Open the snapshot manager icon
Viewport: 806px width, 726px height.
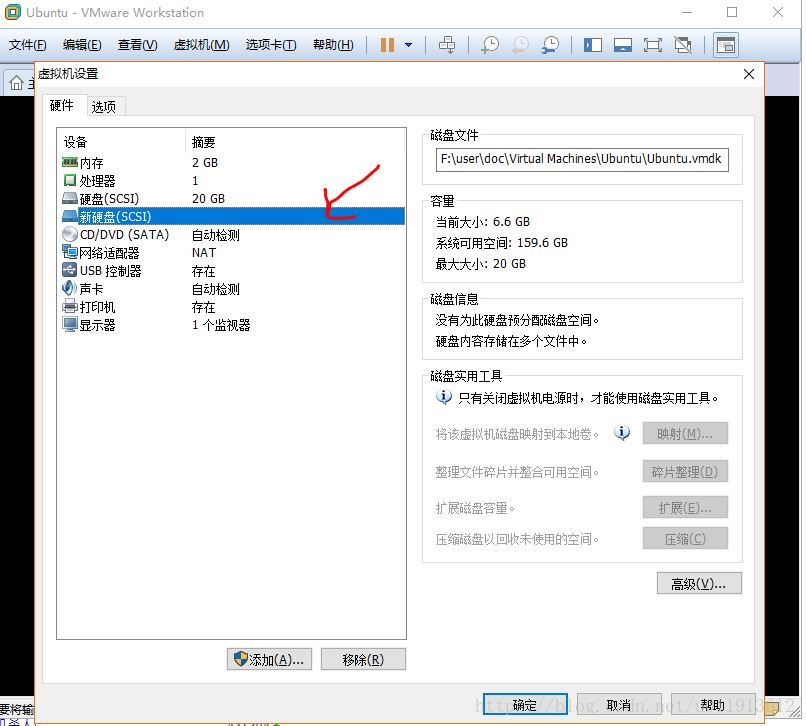coord(551,45)
